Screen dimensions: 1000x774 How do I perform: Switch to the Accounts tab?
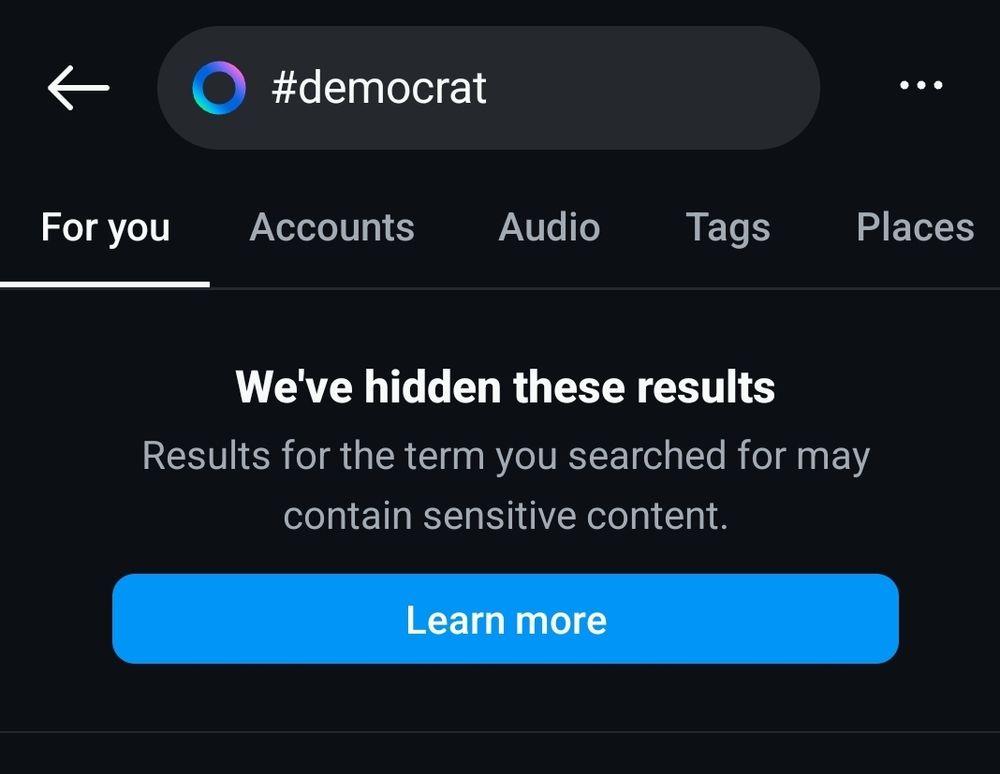(331, 228)
